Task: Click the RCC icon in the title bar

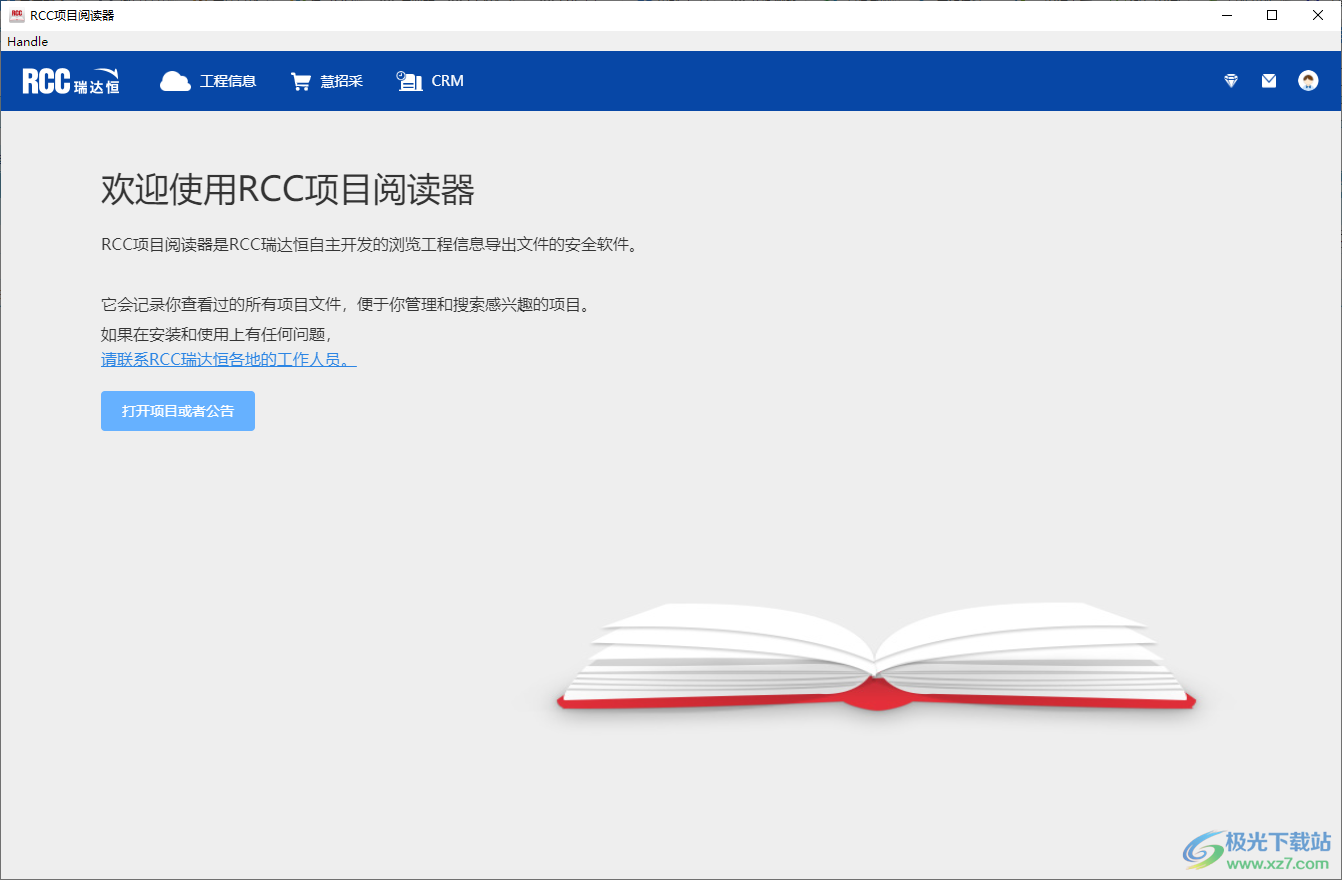Action: pyautogui.click(x=14, y=14)
